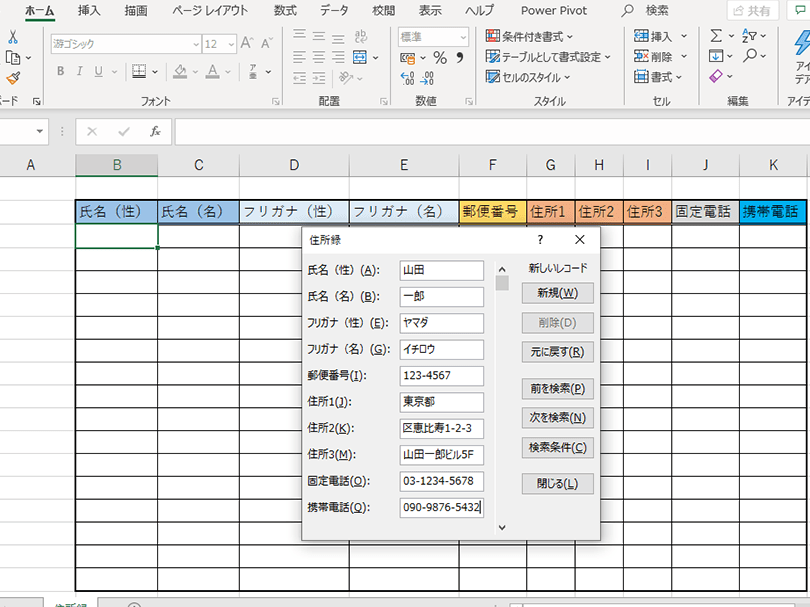Screen dimensions: 810x607
Task: Click the Increase Font Size icon
Action: (x=247, y=43)
